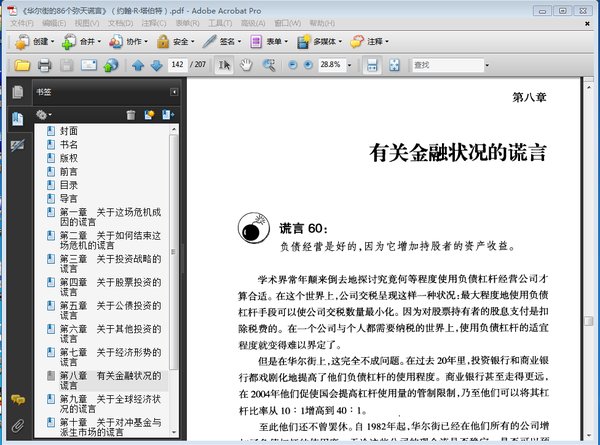Delete bookmark with the trash icon
The height and width of the screenshot is (445, 600).
[130, 116]
